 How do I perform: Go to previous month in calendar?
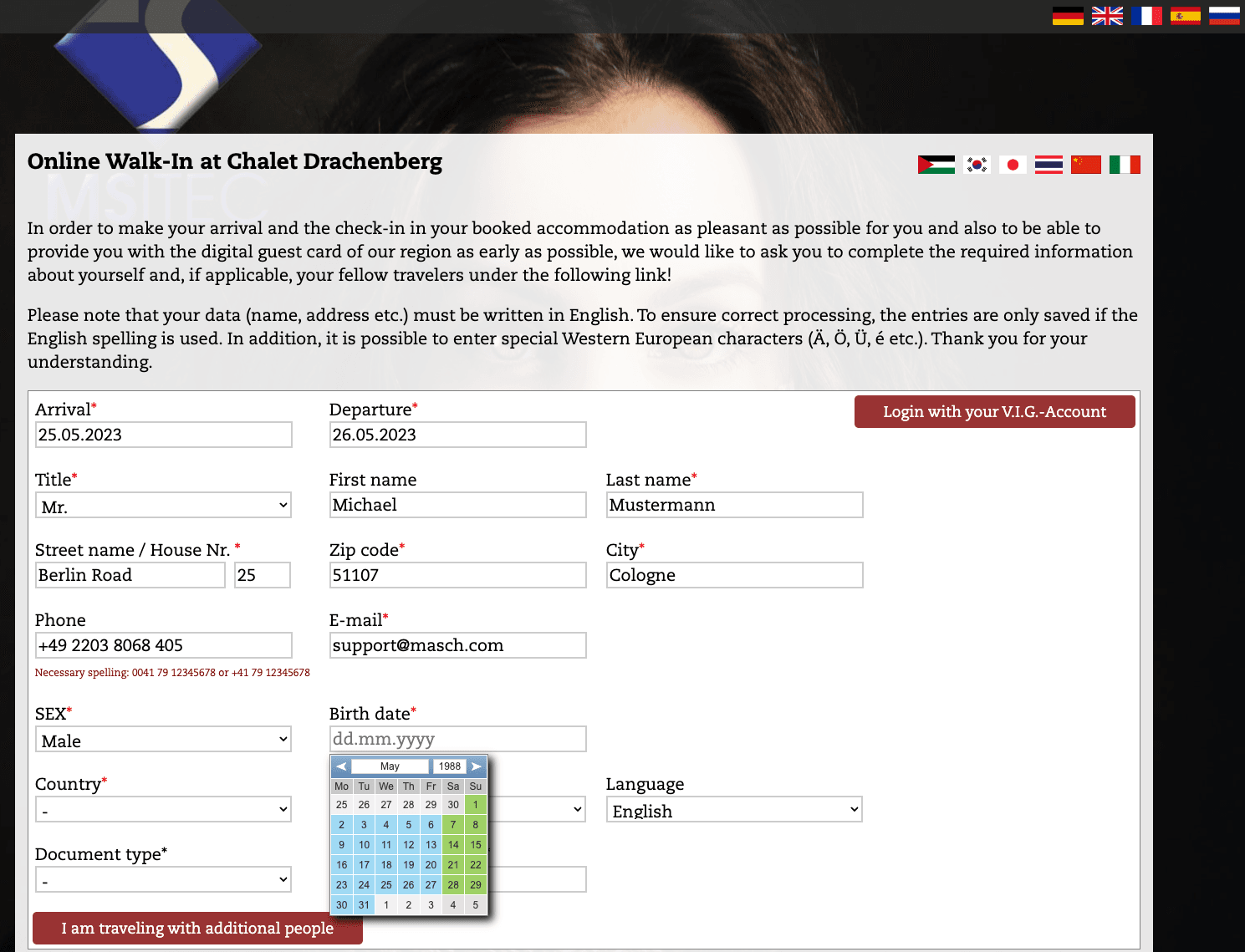[341, 766]
